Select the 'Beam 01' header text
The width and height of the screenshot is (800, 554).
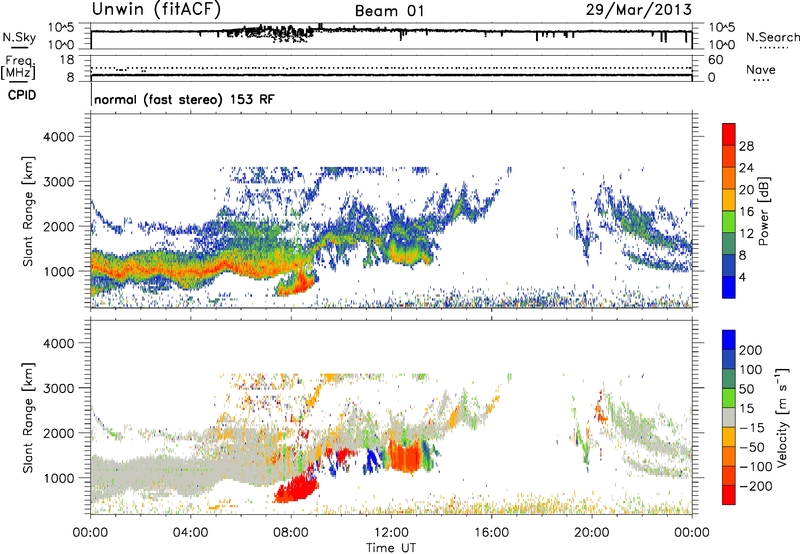tap(389, 11)
